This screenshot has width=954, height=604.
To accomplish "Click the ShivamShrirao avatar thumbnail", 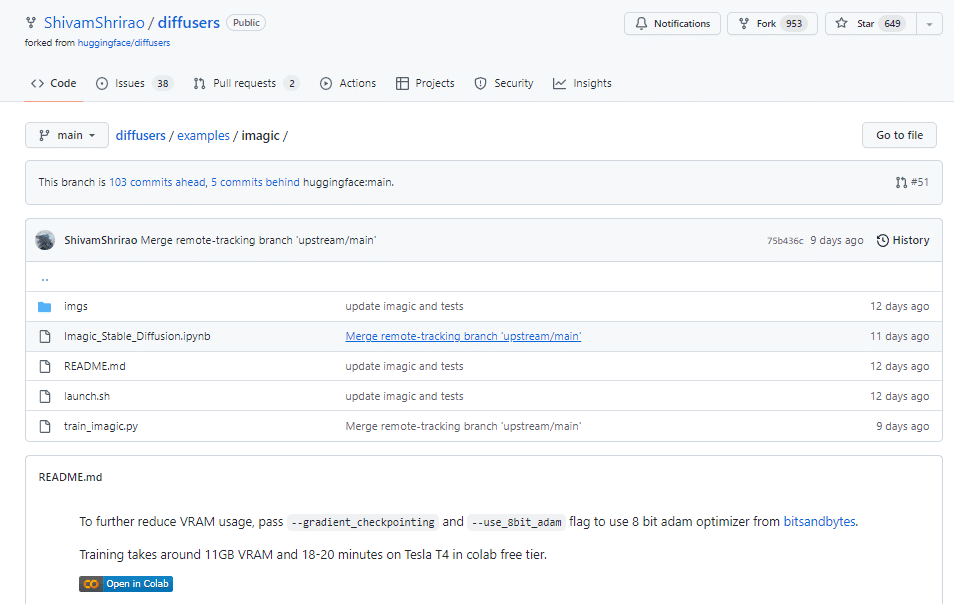I will [45, 240].
